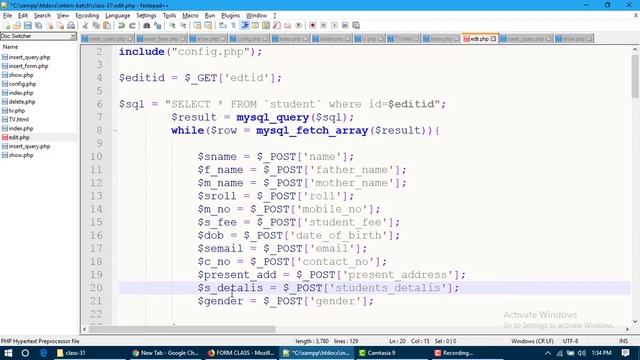The image size is (640, 360).
Task: Switch to the config.php tab
Action: tap(249, 39)
